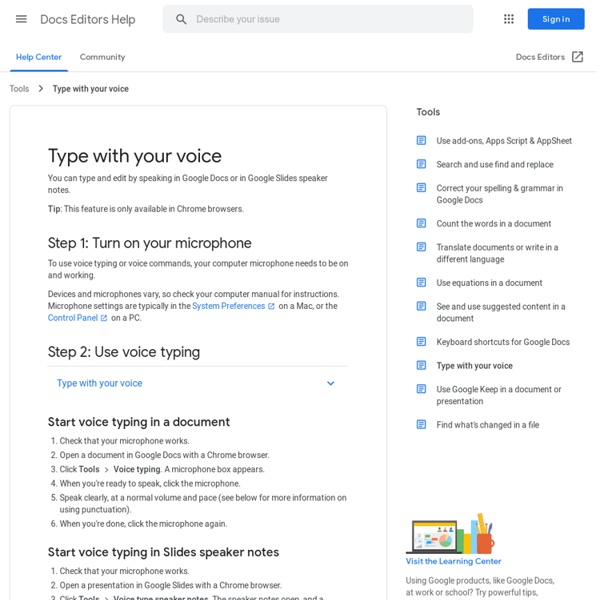Screen dimensions: 600x600
Task: Go to Tools breadcrumb
Action: click(19, 89)
